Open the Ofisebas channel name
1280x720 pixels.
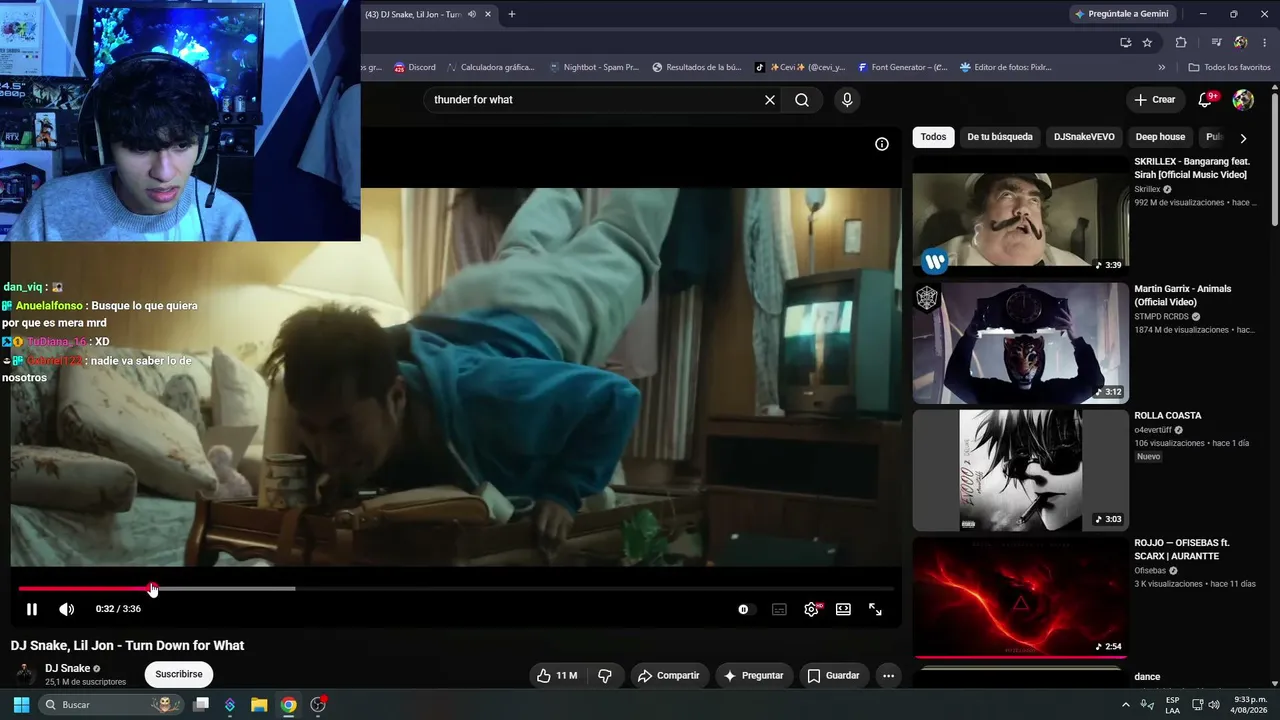pyautogui.click(x=1150, y=571)
